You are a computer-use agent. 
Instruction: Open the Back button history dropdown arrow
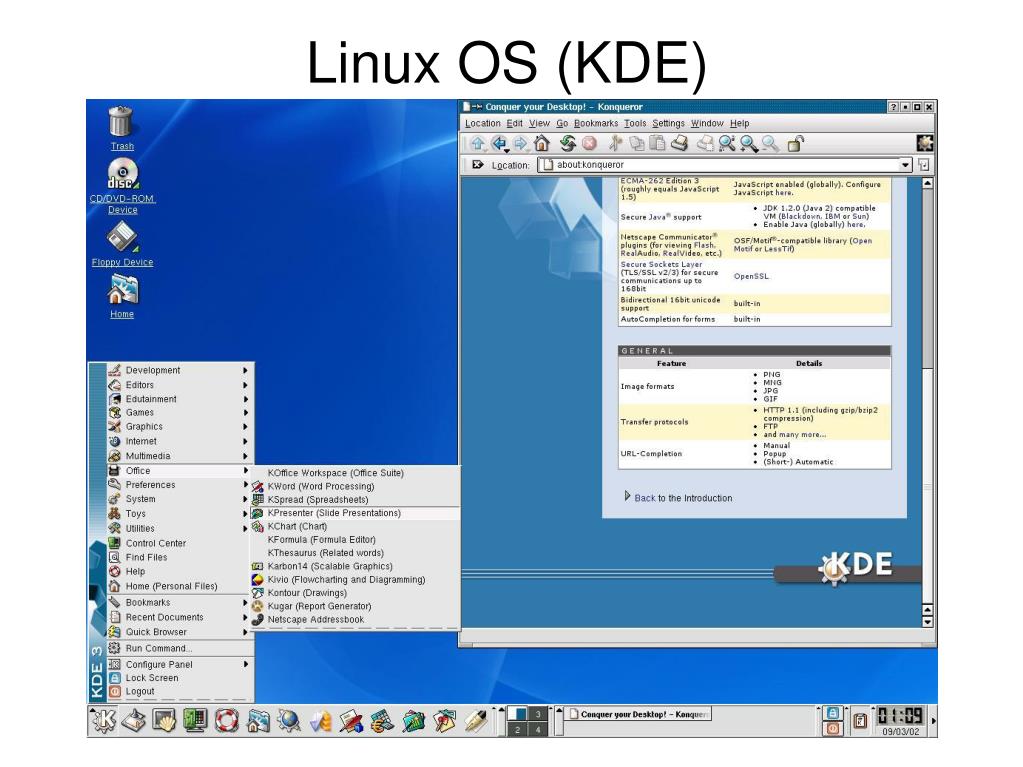point(506,150)
